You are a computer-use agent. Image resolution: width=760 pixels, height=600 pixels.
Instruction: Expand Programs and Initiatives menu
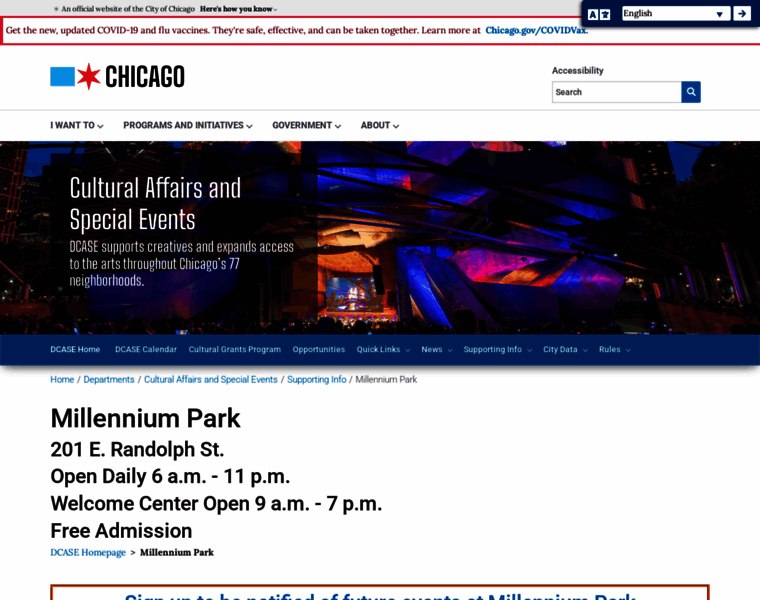[x=188, y=126]
